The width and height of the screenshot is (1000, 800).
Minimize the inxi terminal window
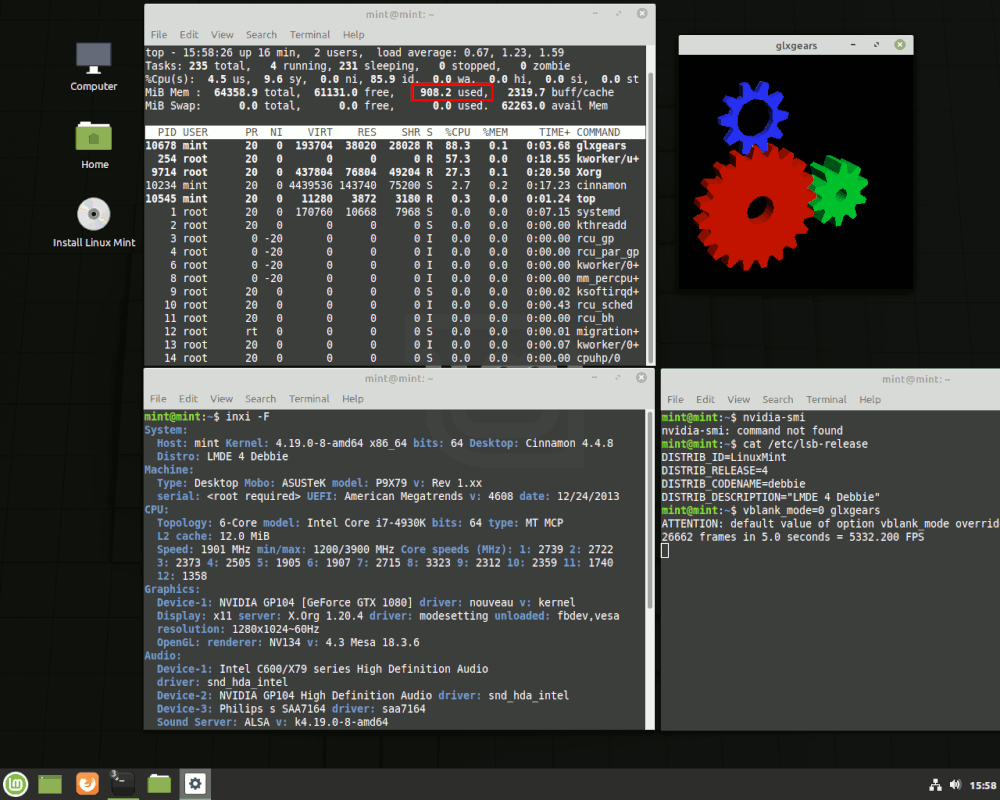(x=594, y=378)
